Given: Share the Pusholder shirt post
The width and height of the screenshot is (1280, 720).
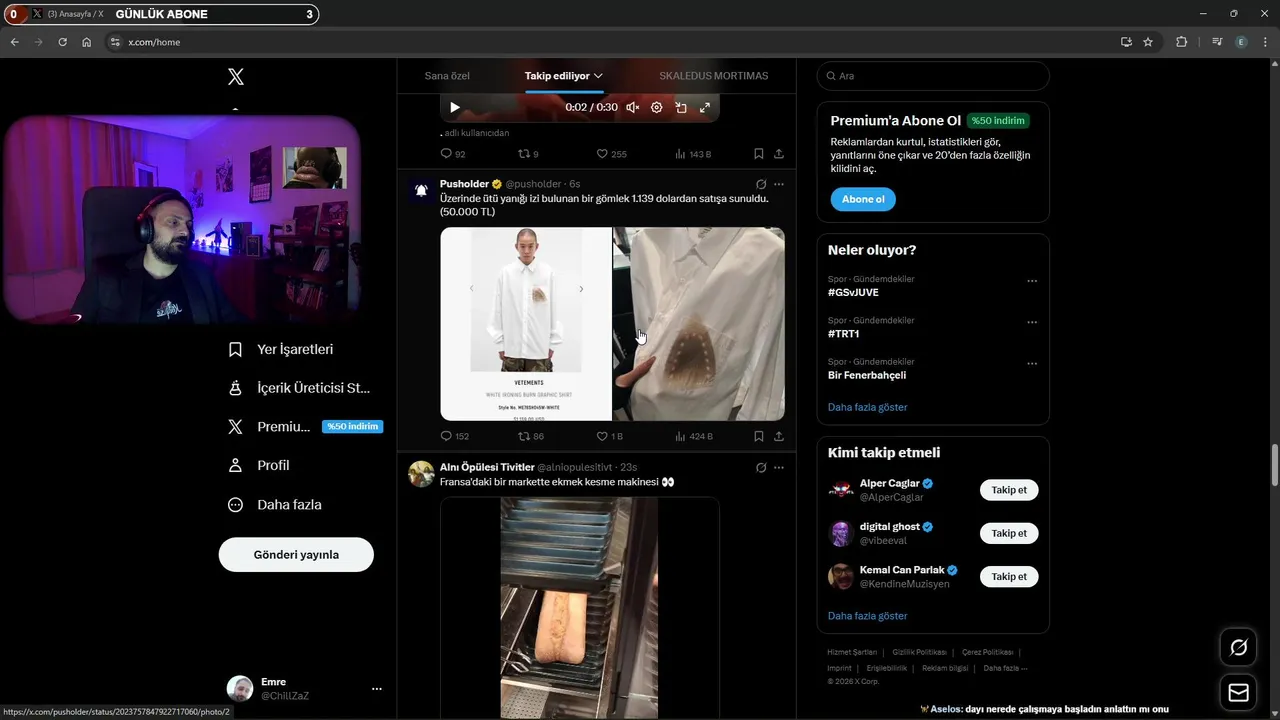Looking at the screenshot, I should pos(779,436).
